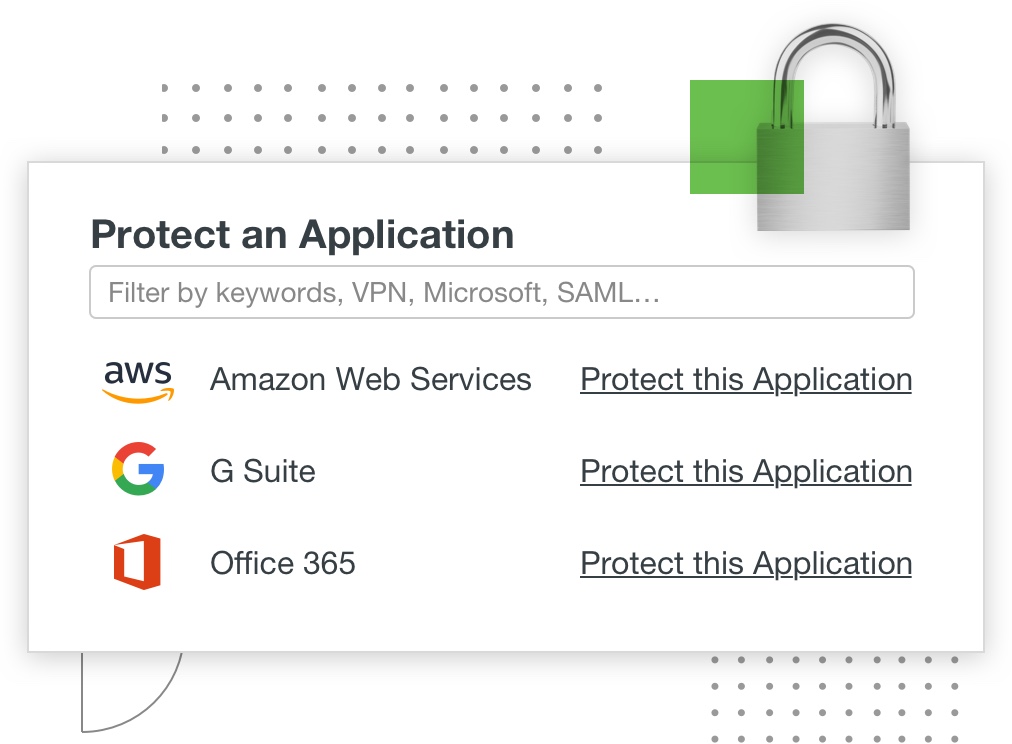This screenshot has height=744, width=1012.
Task: Protect the Amazon Web Services application
Action: tap(746, 380)
